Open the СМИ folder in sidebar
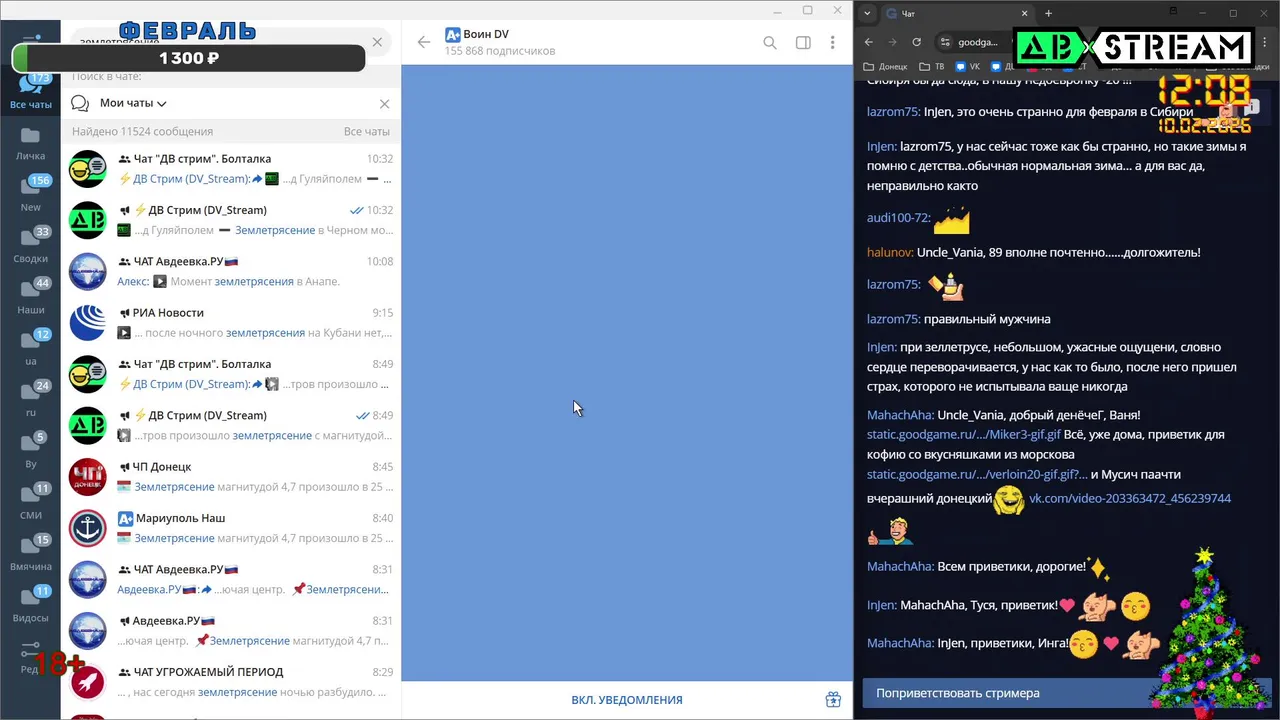1280x720 pixels. pyautogui.click(x=30, y=501)
